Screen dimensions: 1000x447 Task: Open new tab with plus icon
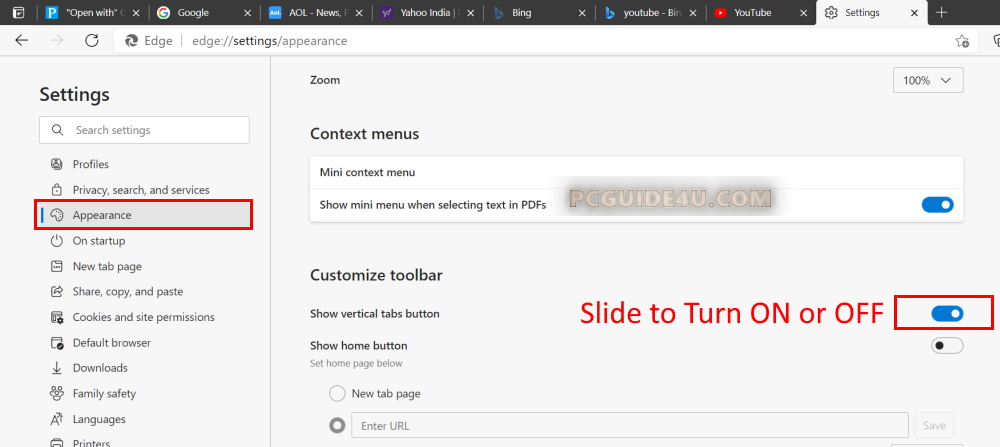941,13
